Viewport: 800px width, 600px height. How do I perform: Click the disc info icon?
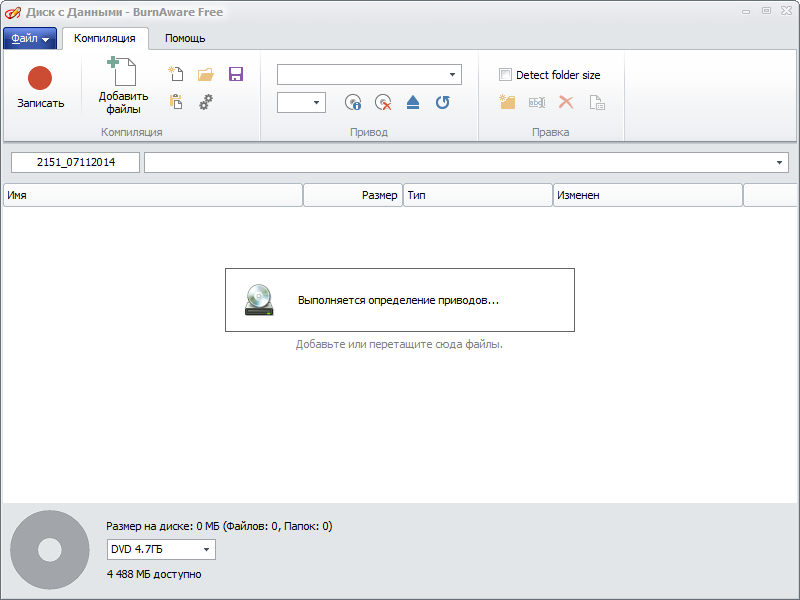(x=352, y=102)
